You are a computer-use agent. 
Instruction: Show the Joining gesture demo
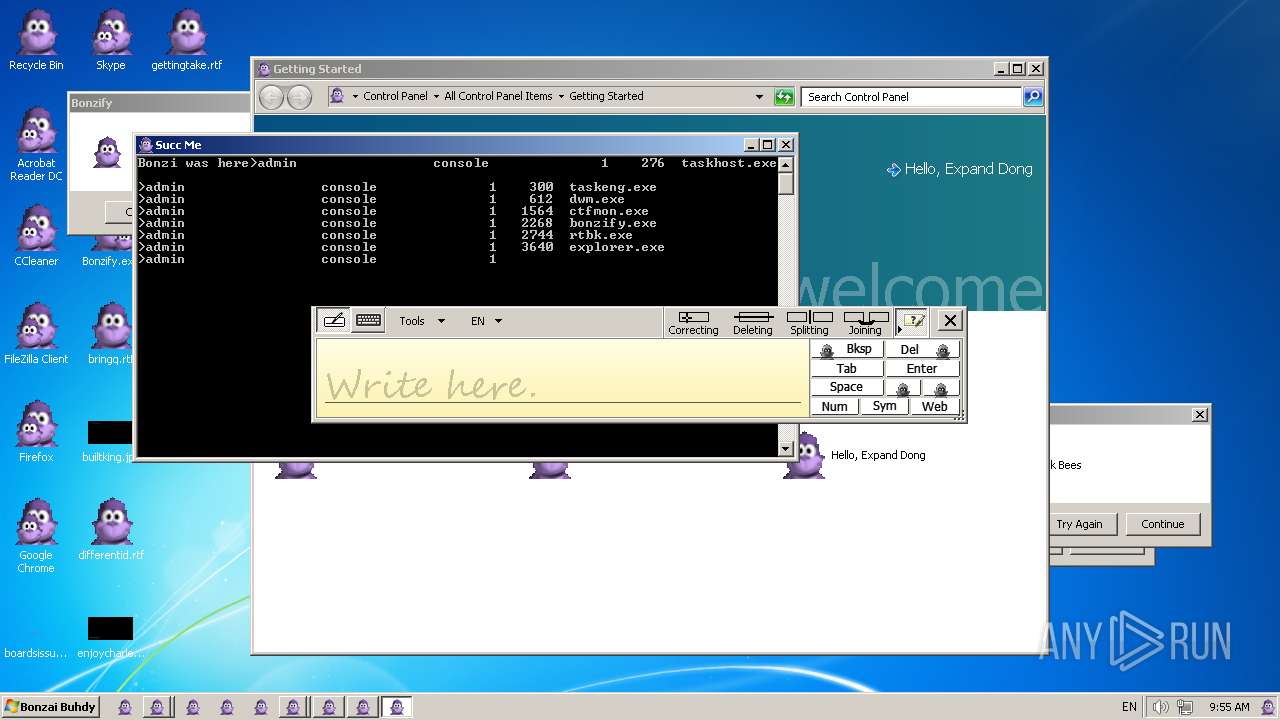click(865, 323)
